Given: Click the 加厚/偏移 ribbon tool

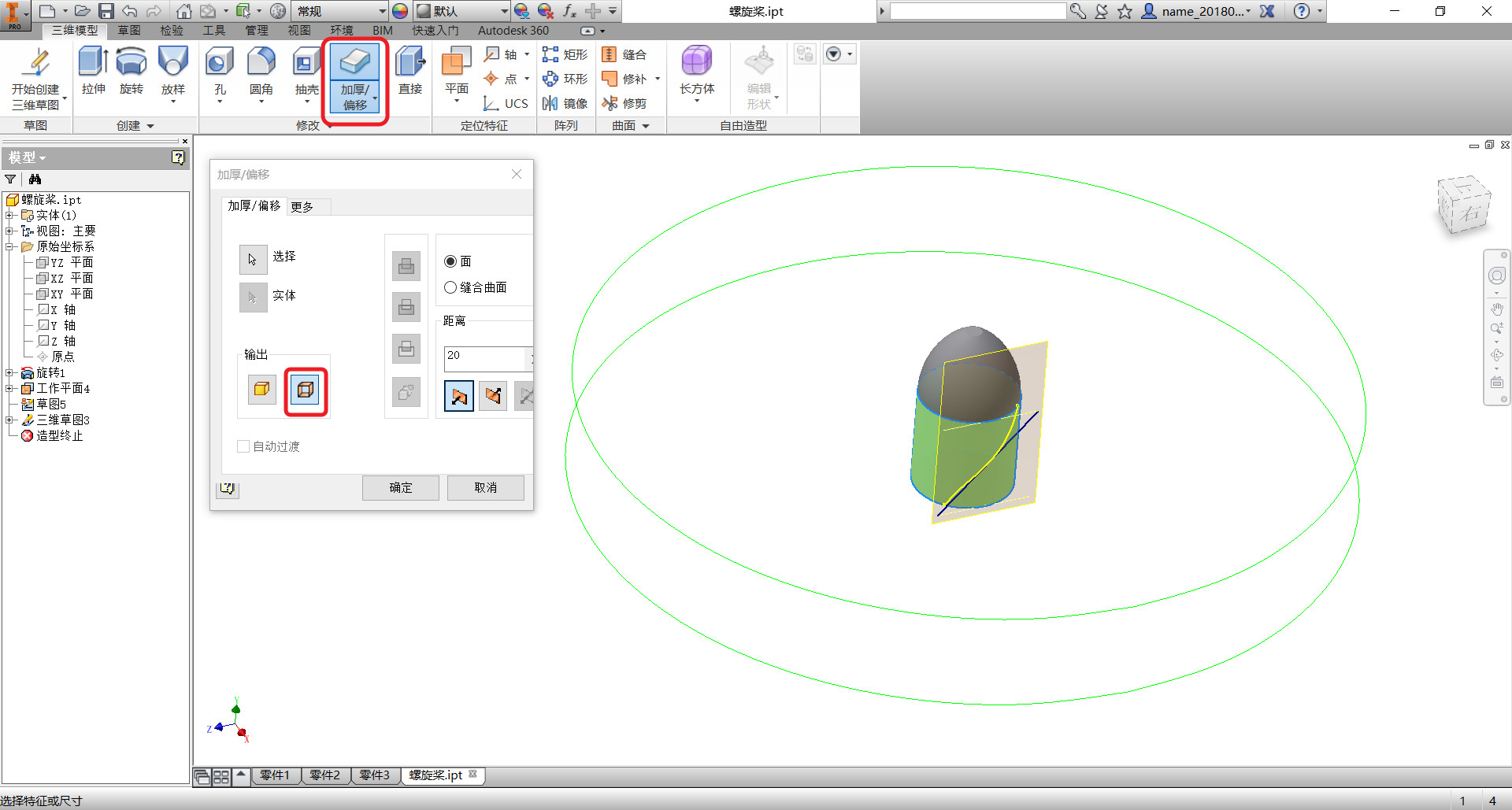Looking at the screenshot, I should (355, 77).
